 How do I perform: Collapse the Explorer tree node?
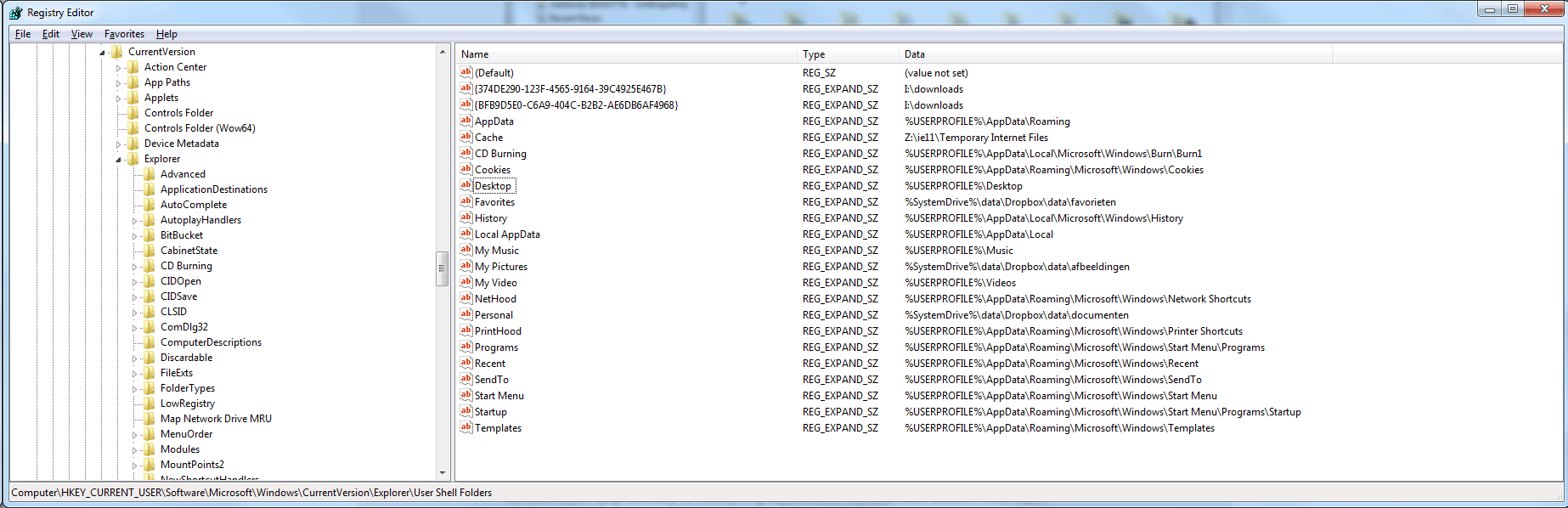click(119, 160)
